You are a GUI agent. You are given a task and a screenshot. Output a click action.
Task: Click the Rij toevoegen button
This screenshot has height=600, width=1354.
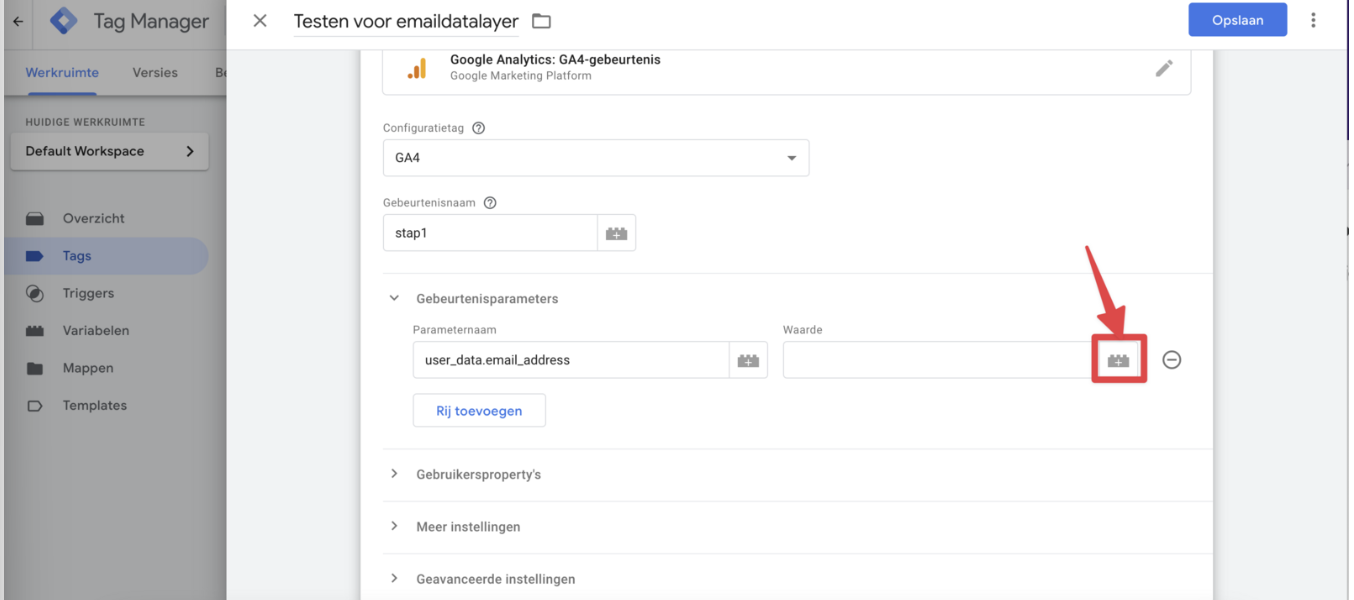point(479,411)
